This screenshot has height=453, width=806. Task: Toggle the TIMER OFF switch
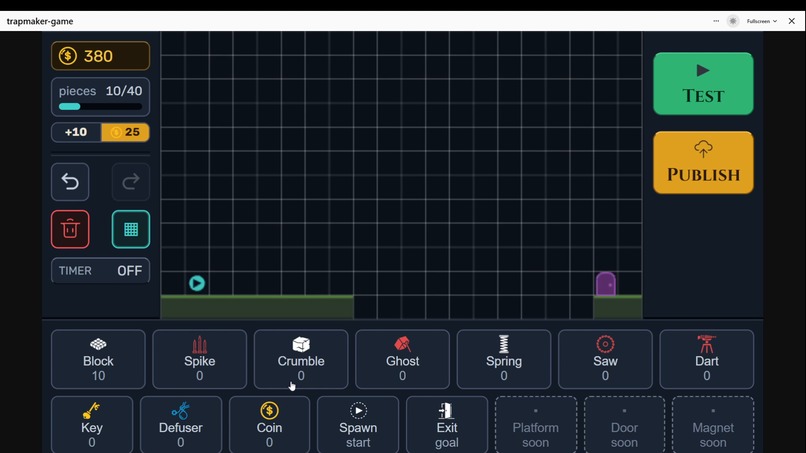[100, 270]
